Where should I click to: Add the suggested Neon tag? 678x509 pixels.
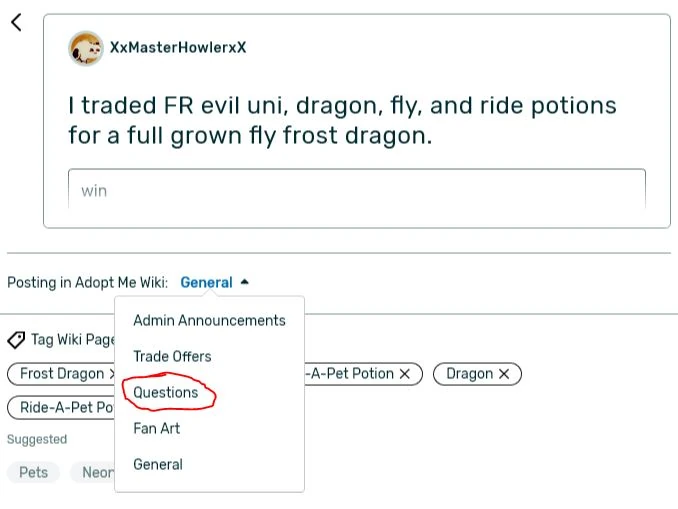94,472
